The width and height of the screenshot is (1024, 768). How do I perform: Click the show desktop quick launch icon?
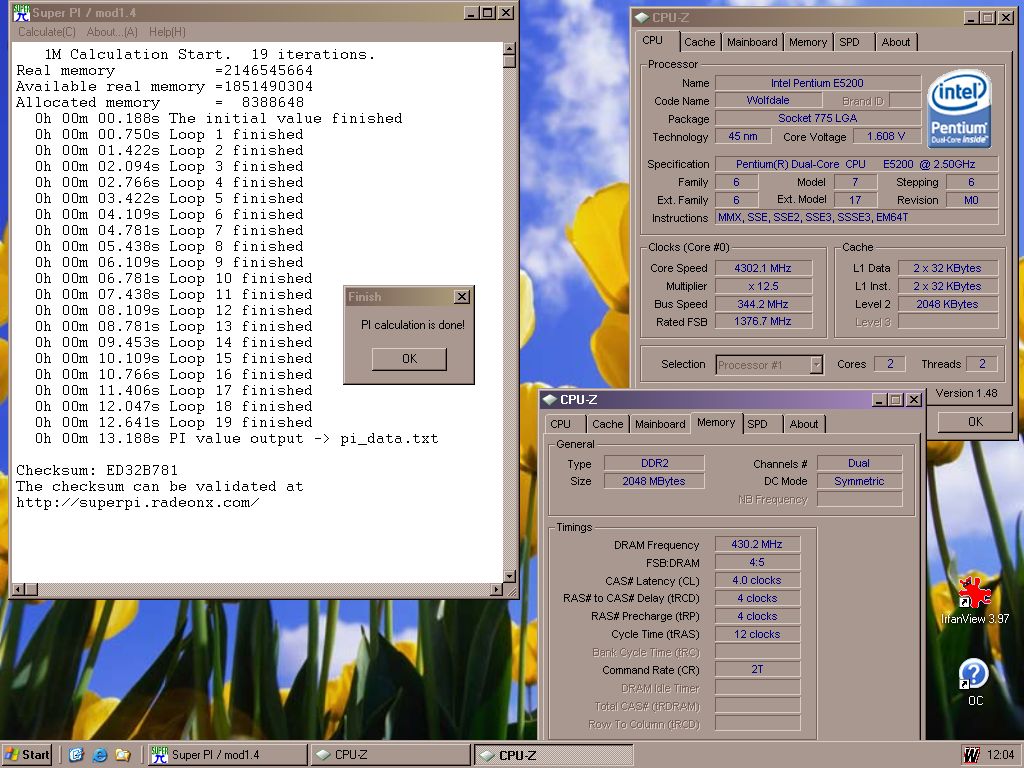point(76,755)
